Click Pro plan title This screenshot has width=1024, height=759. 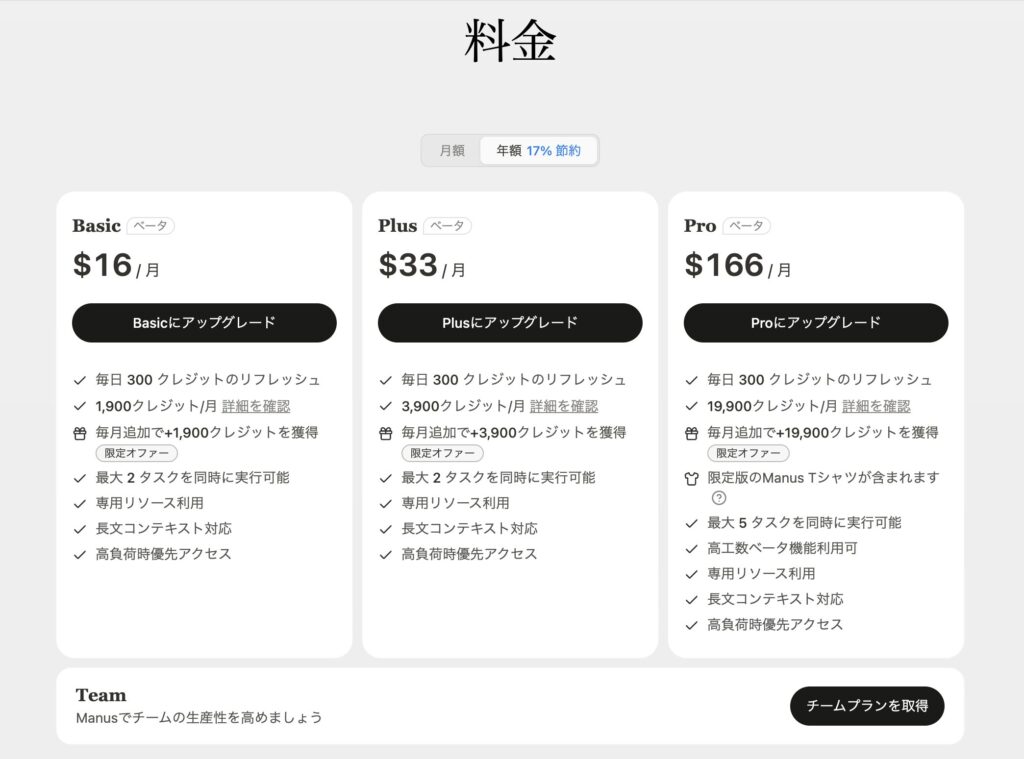click(x=700, y=226)
